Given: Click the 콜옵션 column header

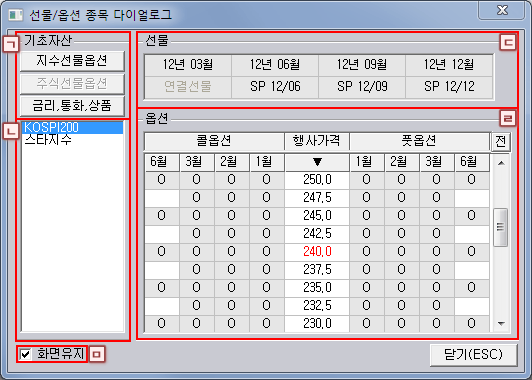Looking at the screenshot, I should click(x=214, y=141).
